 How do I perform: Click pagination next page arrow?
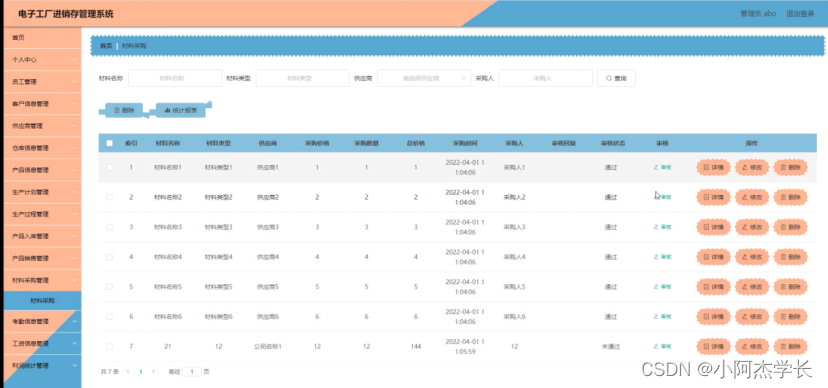154,372
